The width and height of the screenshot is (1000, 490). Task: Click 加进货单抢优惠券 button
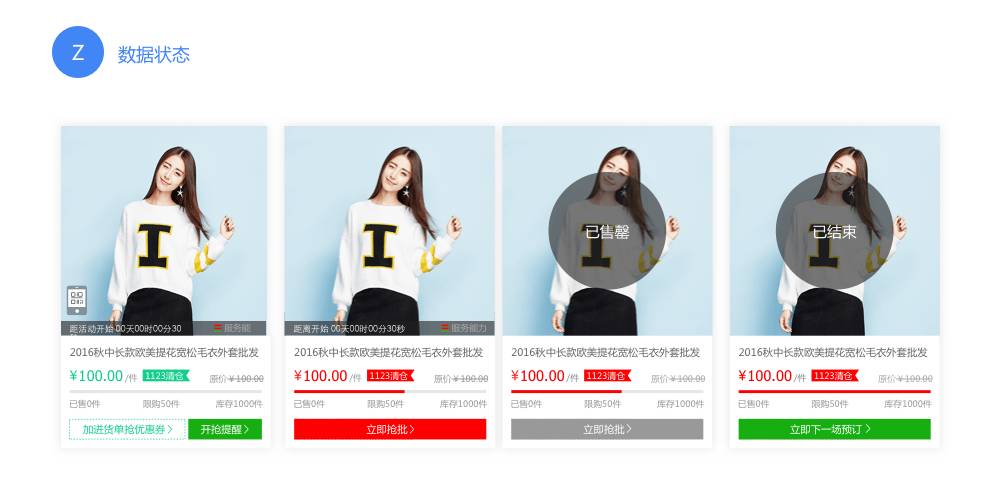coord(128,429)
